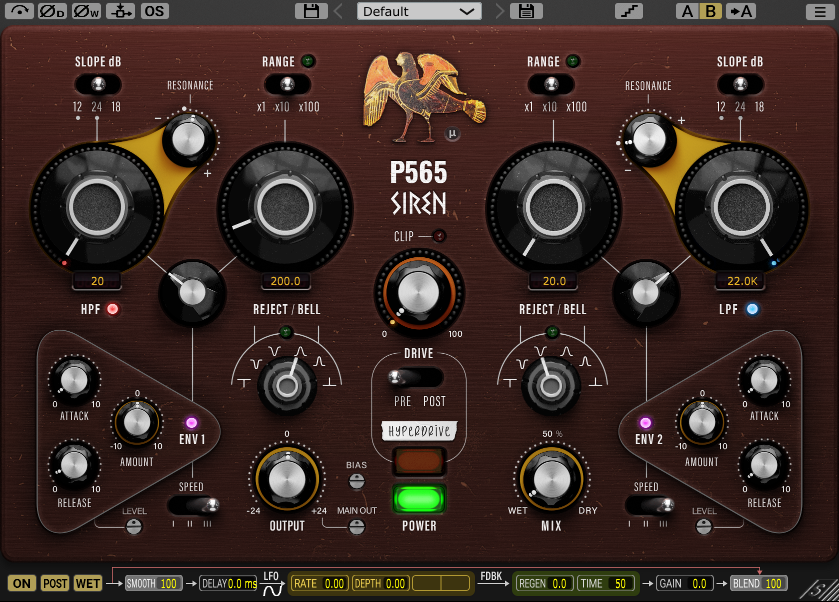
Task: Open the hamburger menu in top toolbar
Action: click(x=820, y=11)
